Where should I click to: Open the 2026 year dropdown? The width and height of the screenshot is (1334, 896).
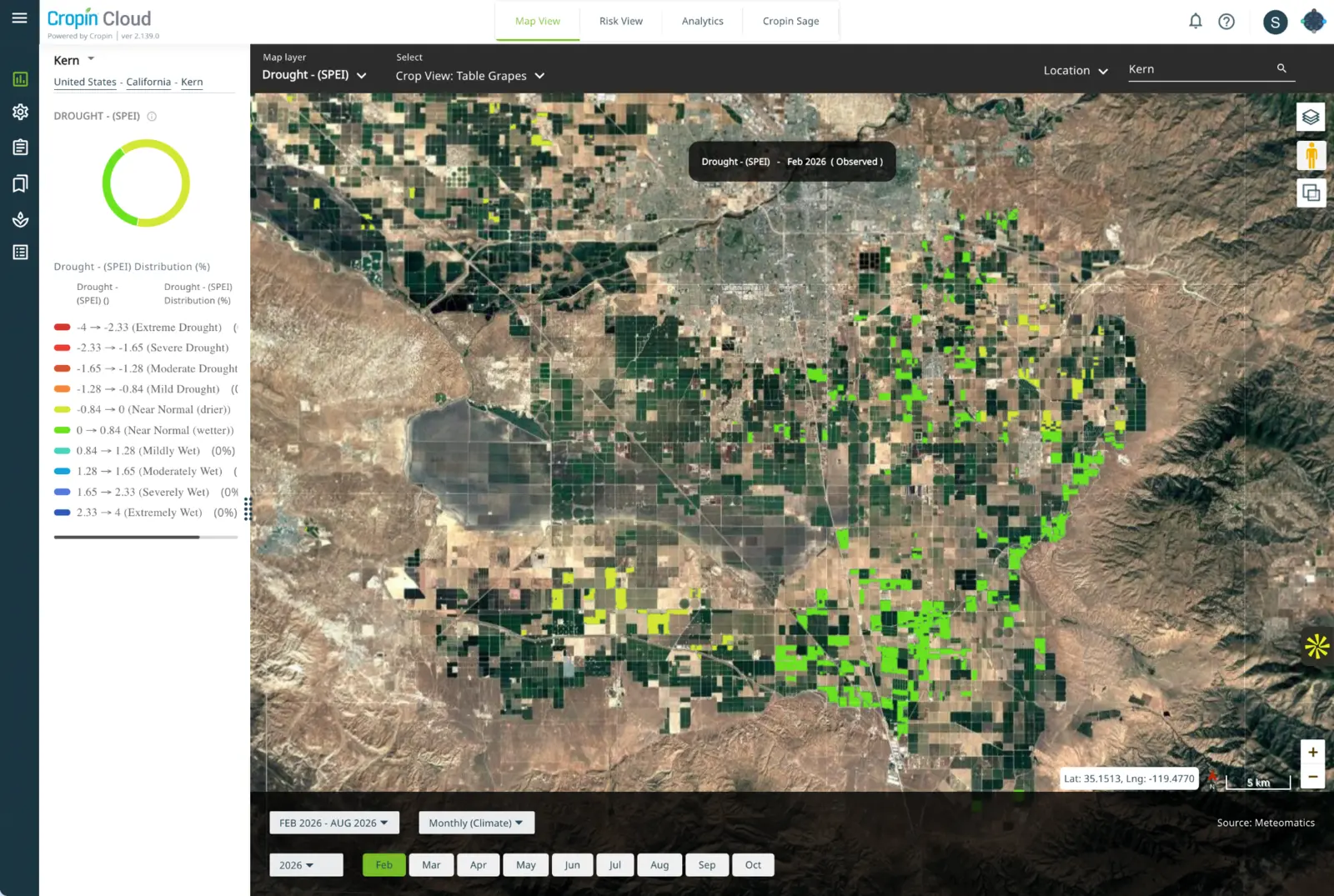coord(305,865)
